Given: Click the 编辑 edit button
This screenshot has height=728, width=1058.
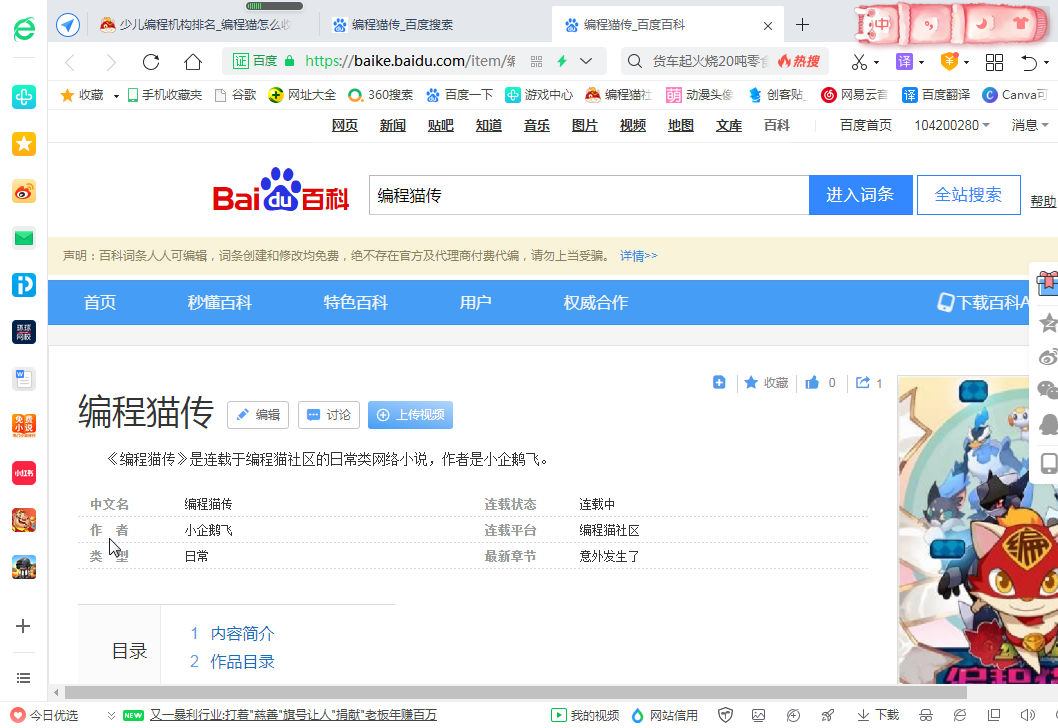Looking at the screenshot, I should coord(258,415).
